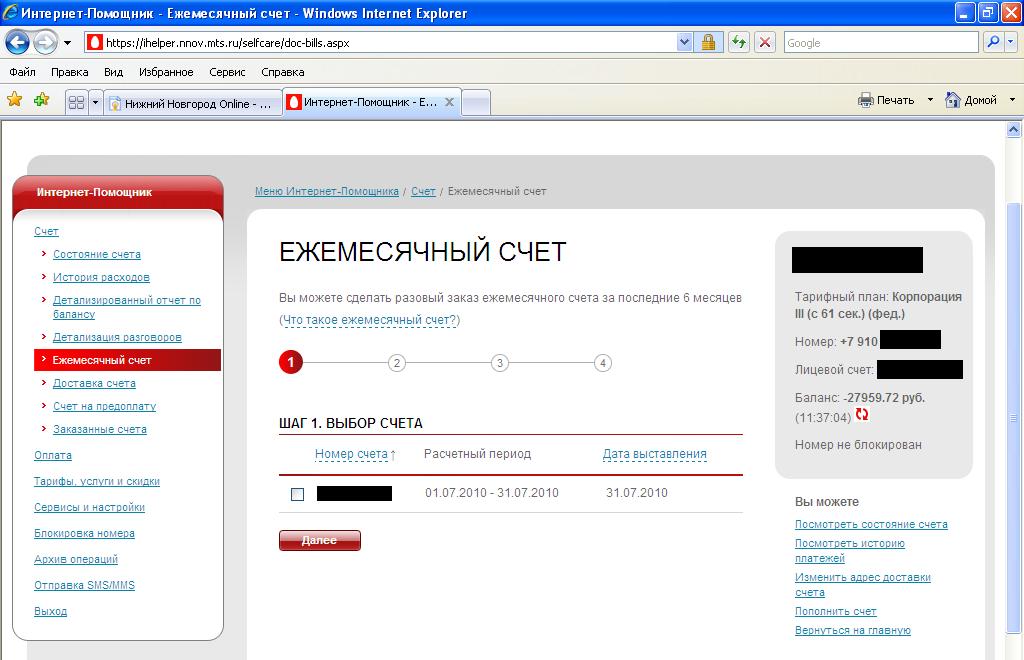
Task: Open search provider options dropdown arrow
Action: click(1011, 43)
